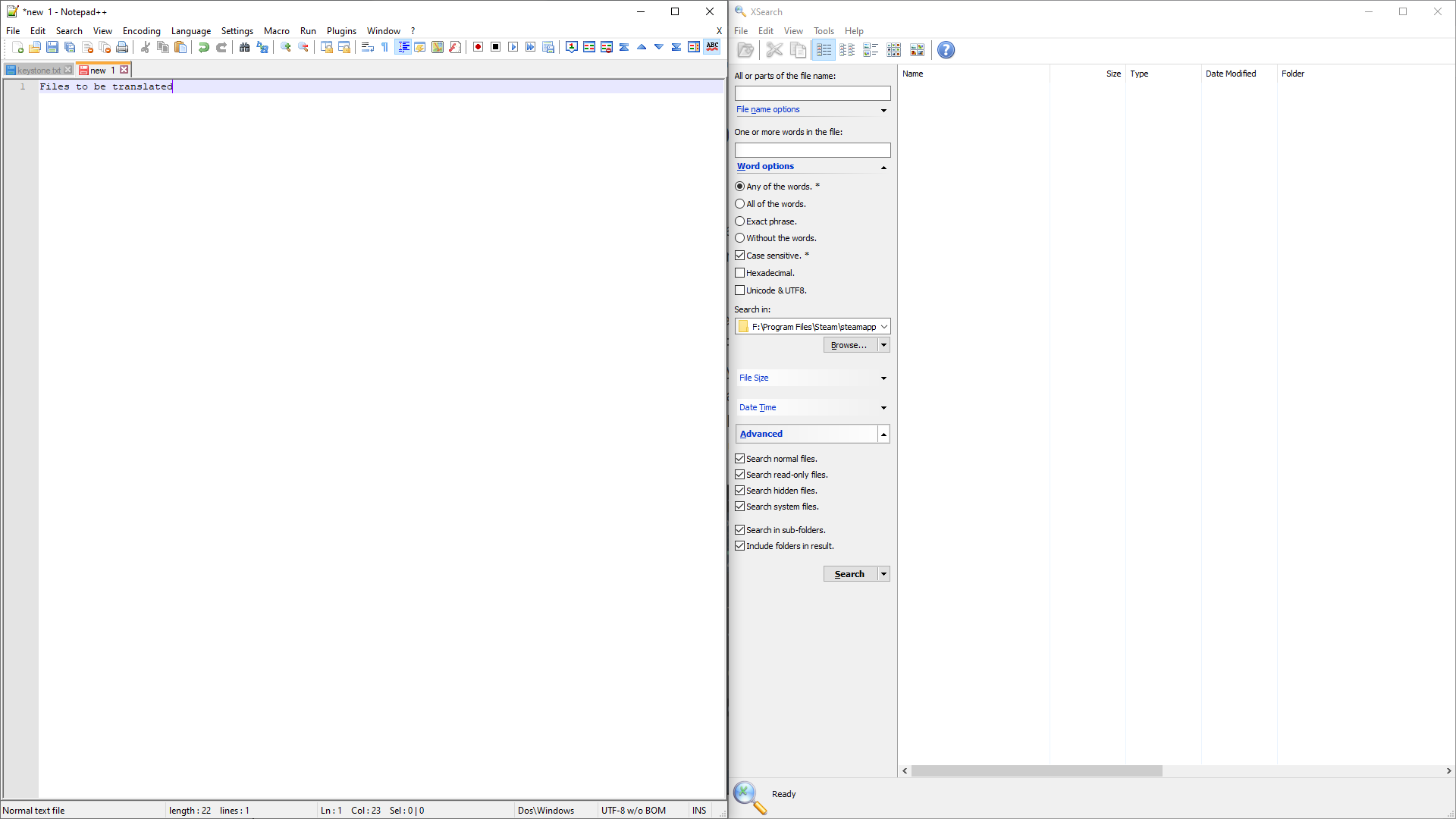1456x819 pixels.
Task: Open the Search in folder dropdown
Action: pyautogui.click(x=883, y=327)
